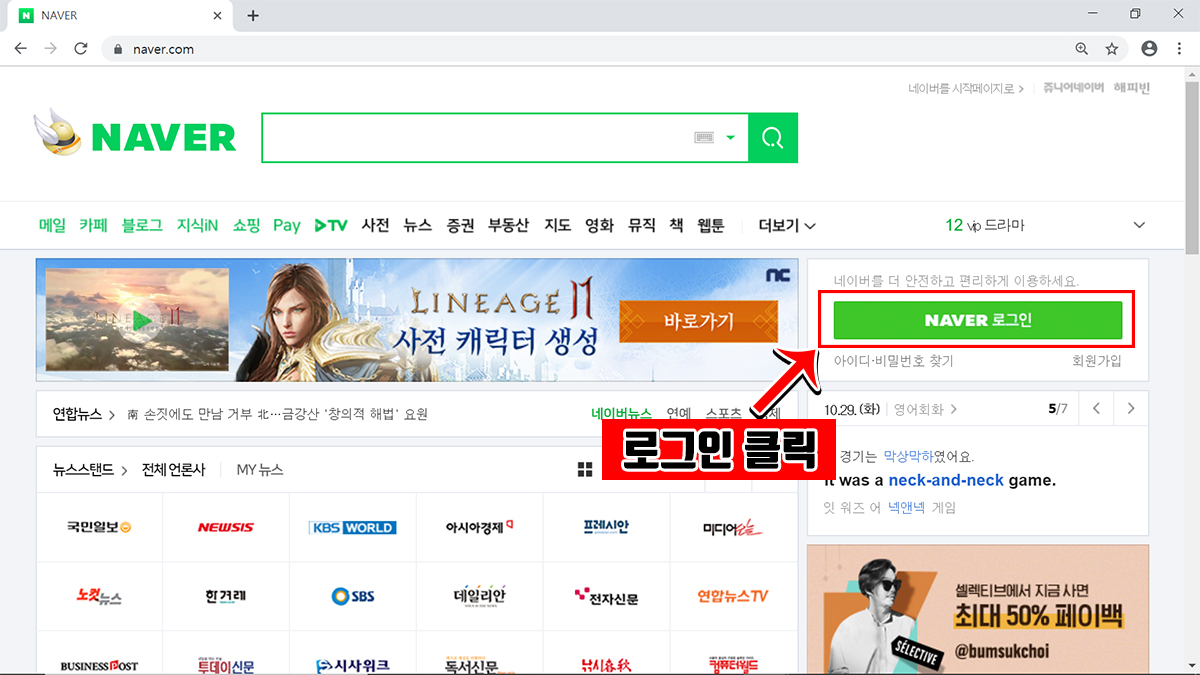Click the 막상막하 highlighted word
The height and width of the screenshot is (675, 1200).
(x=908, y=456)
